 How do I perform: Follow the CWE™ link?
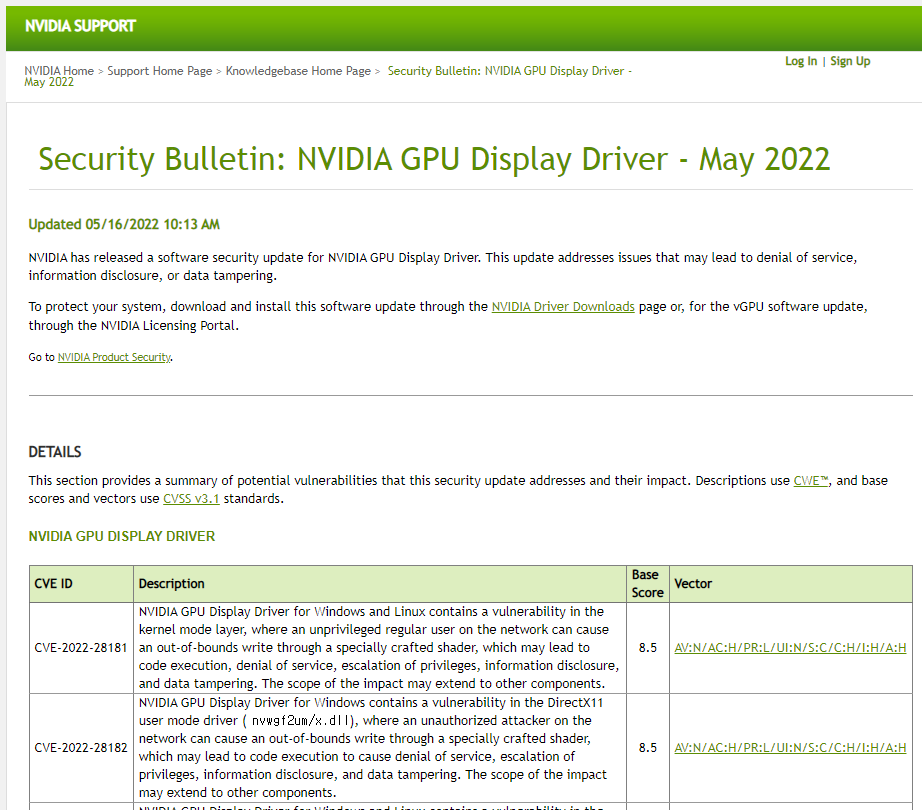(x=810, y=480)
